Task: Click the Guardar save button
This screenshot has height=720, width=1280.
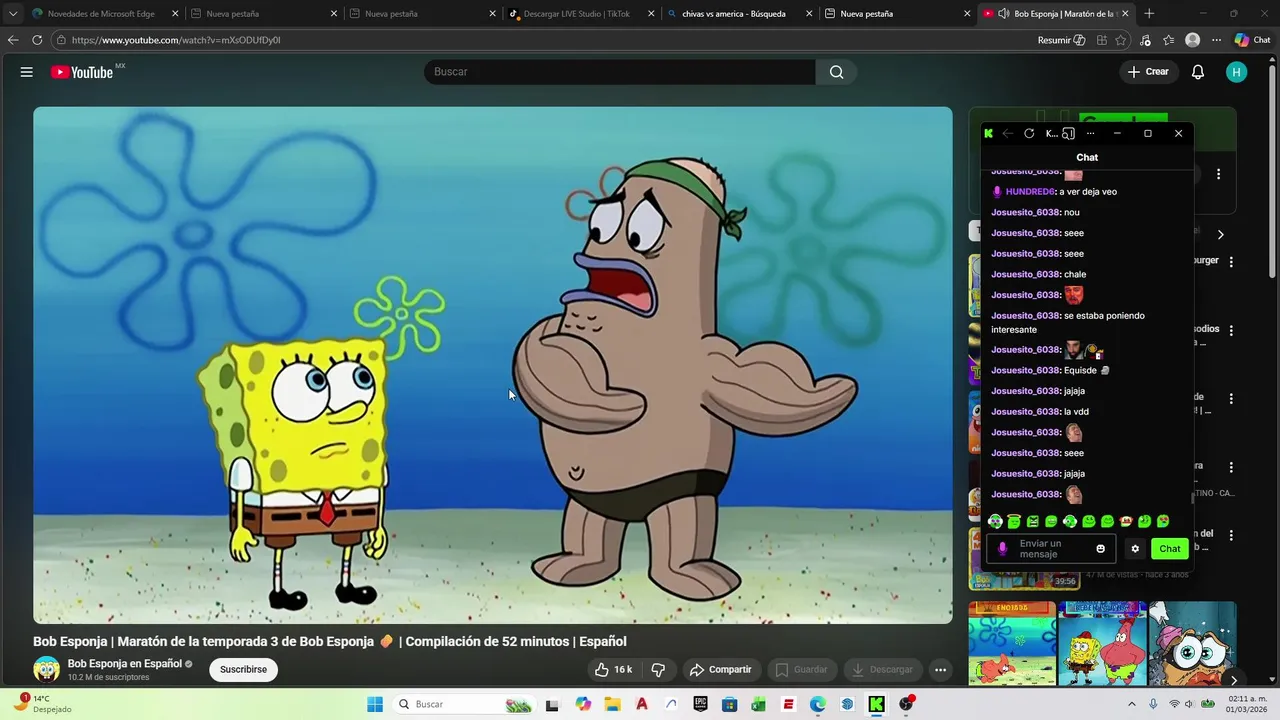Action: (802, 670)
